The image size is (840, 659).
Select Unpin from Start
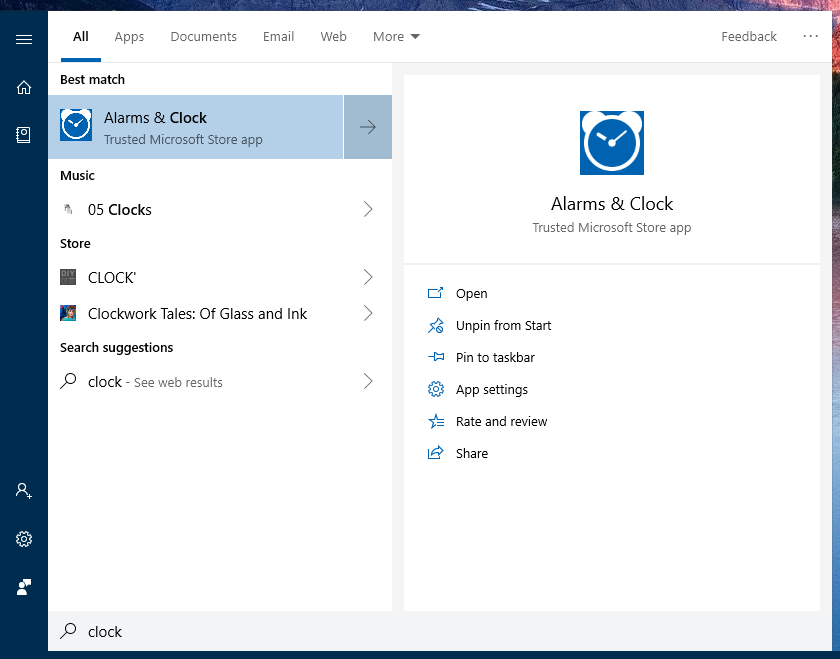[504, 325]
